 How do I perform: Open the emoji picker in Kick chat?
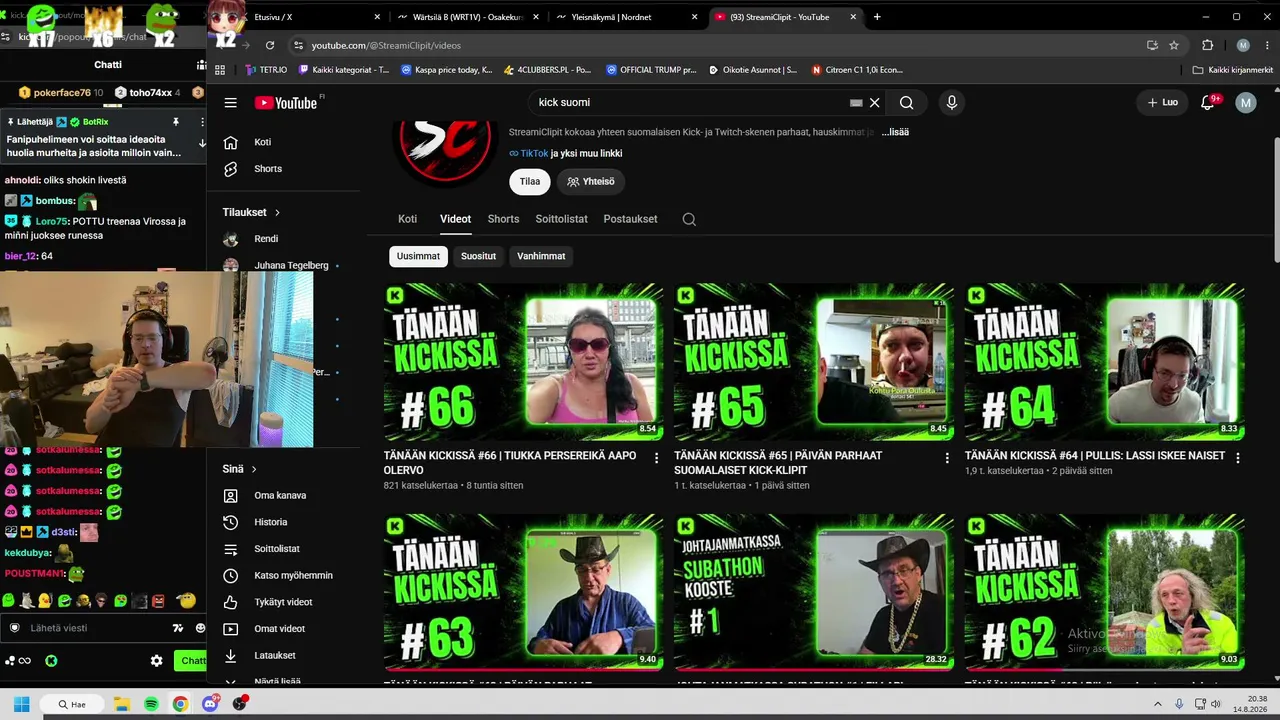pos(200,628)
